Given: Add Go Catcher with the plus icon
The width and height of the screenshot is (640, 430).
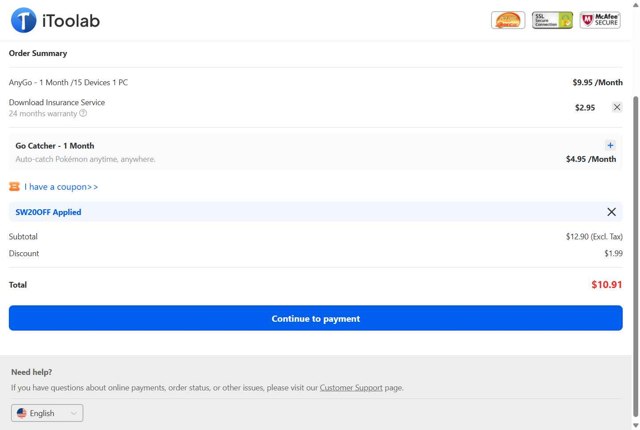Looking at the screenshot, I should 610,145.
